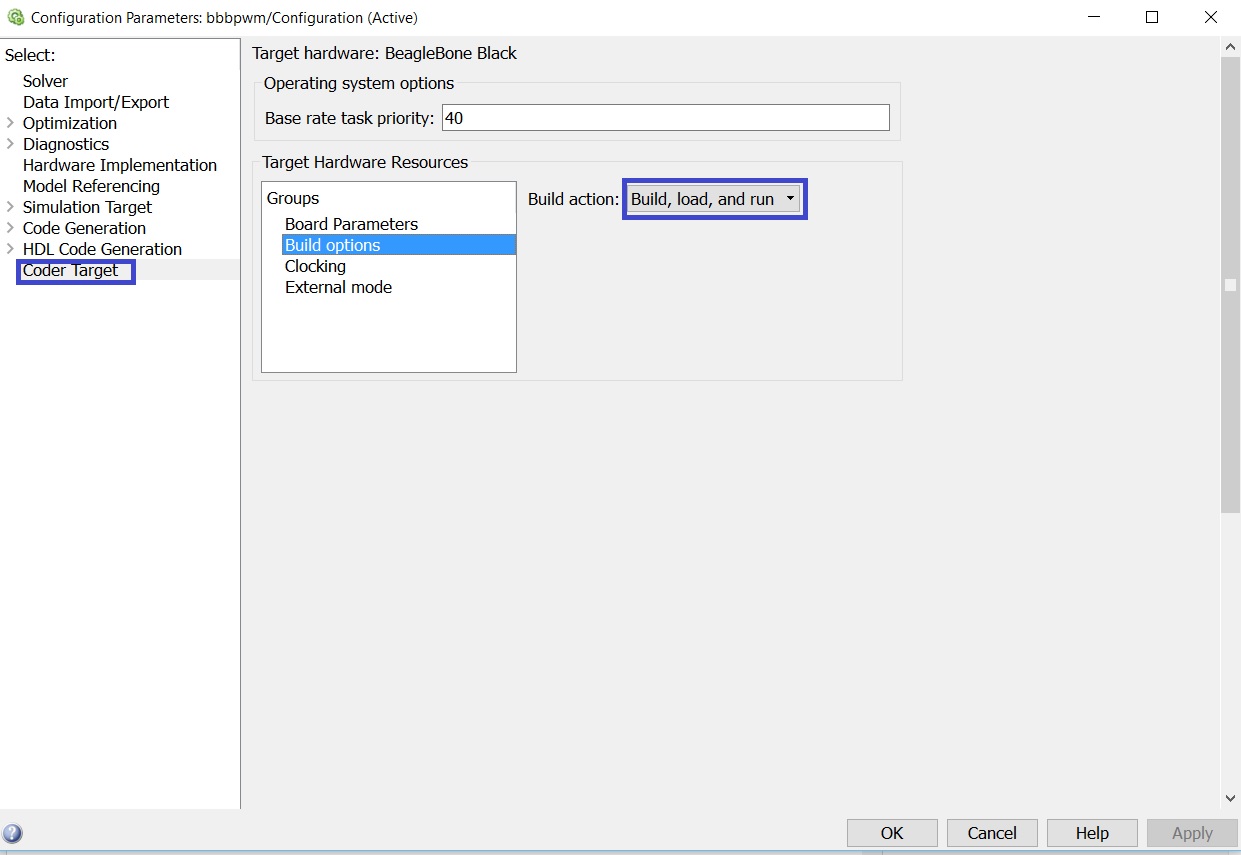The image size is (1241, 855).
Task: Click the Simulink icon in title bar
Action: [x=15, y=17]
